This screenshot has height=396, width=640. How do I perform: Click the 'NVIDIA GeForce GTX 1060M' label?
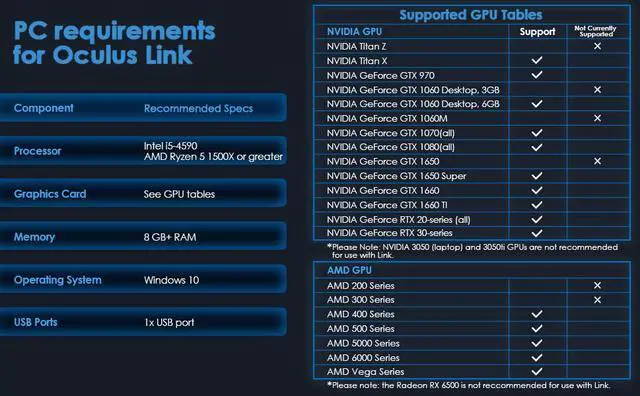(387, 119)
